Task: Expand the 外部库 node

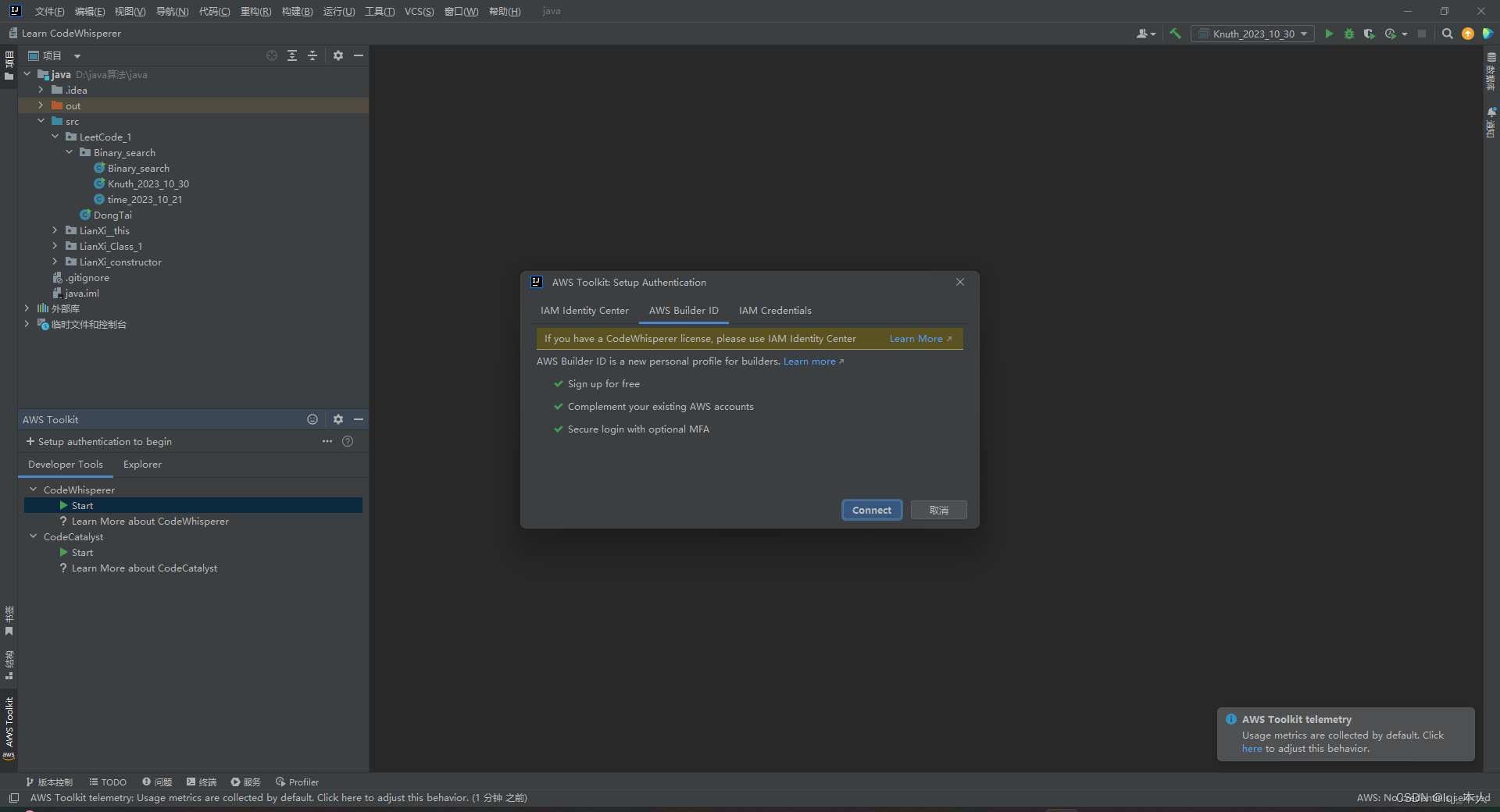Action: (x=27, y=308)
